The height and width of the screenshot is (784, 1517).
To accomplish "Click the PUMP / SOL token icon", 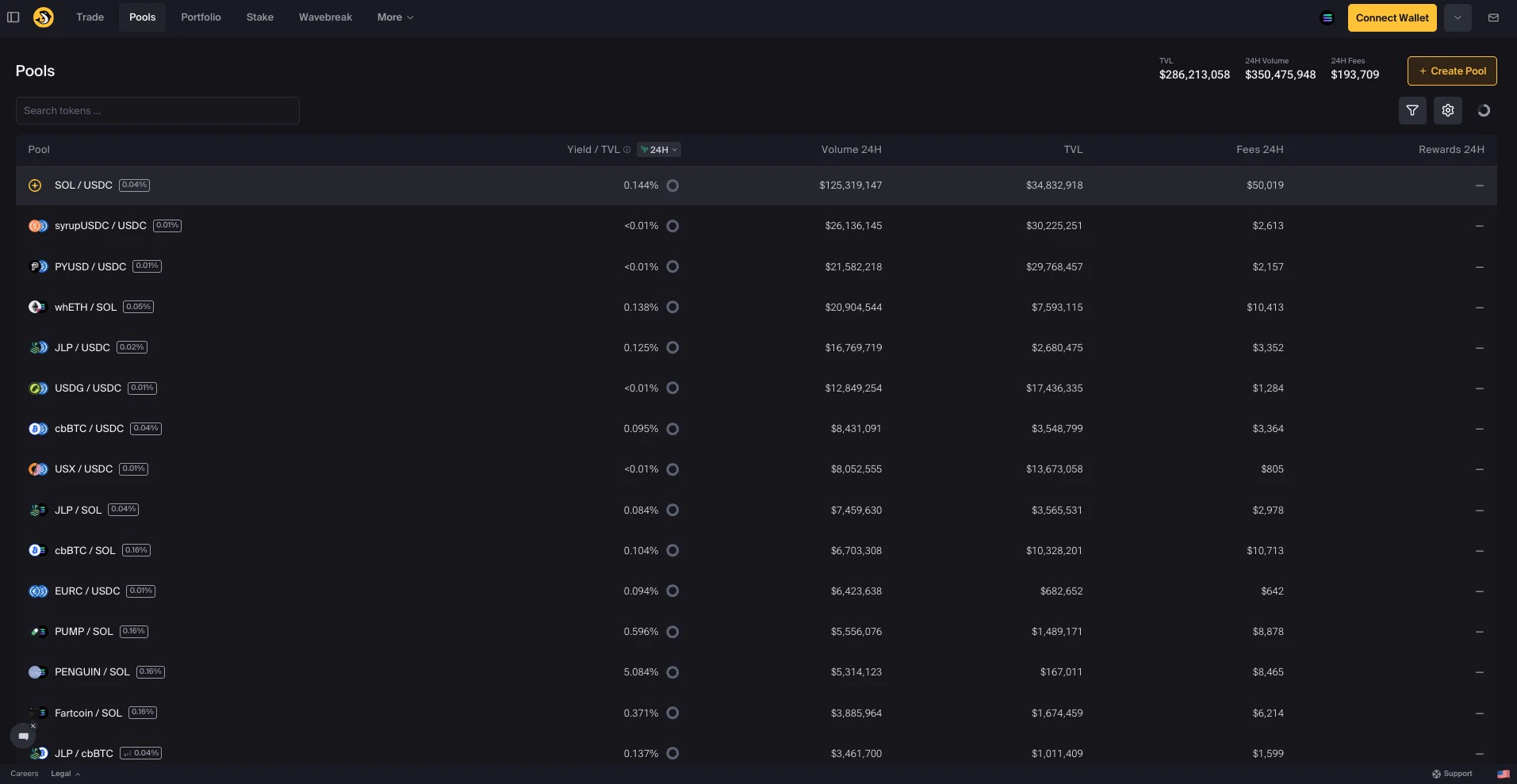I will point(38,632).
